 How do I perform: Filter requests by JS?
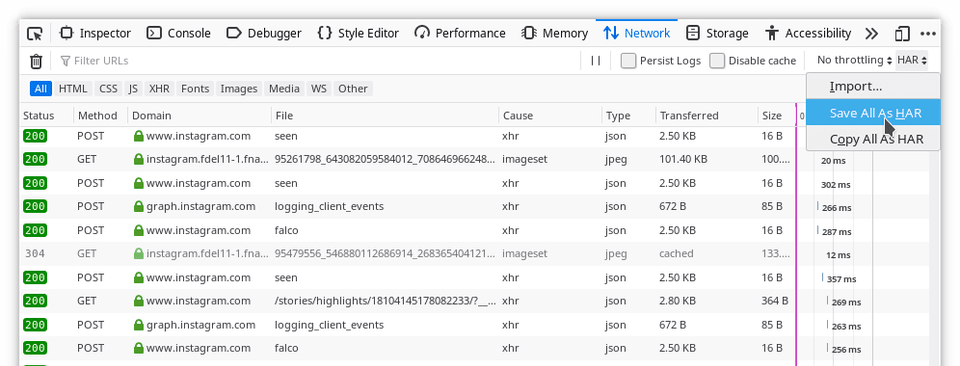click(133, 89)
